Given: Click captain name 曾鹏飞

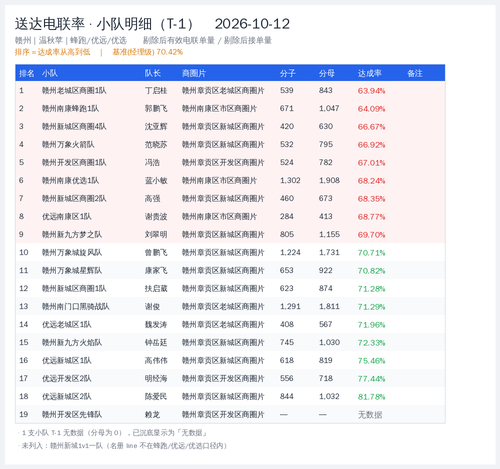Looking at the screenshot, I should pyautogui.click(x=156, y=252).
